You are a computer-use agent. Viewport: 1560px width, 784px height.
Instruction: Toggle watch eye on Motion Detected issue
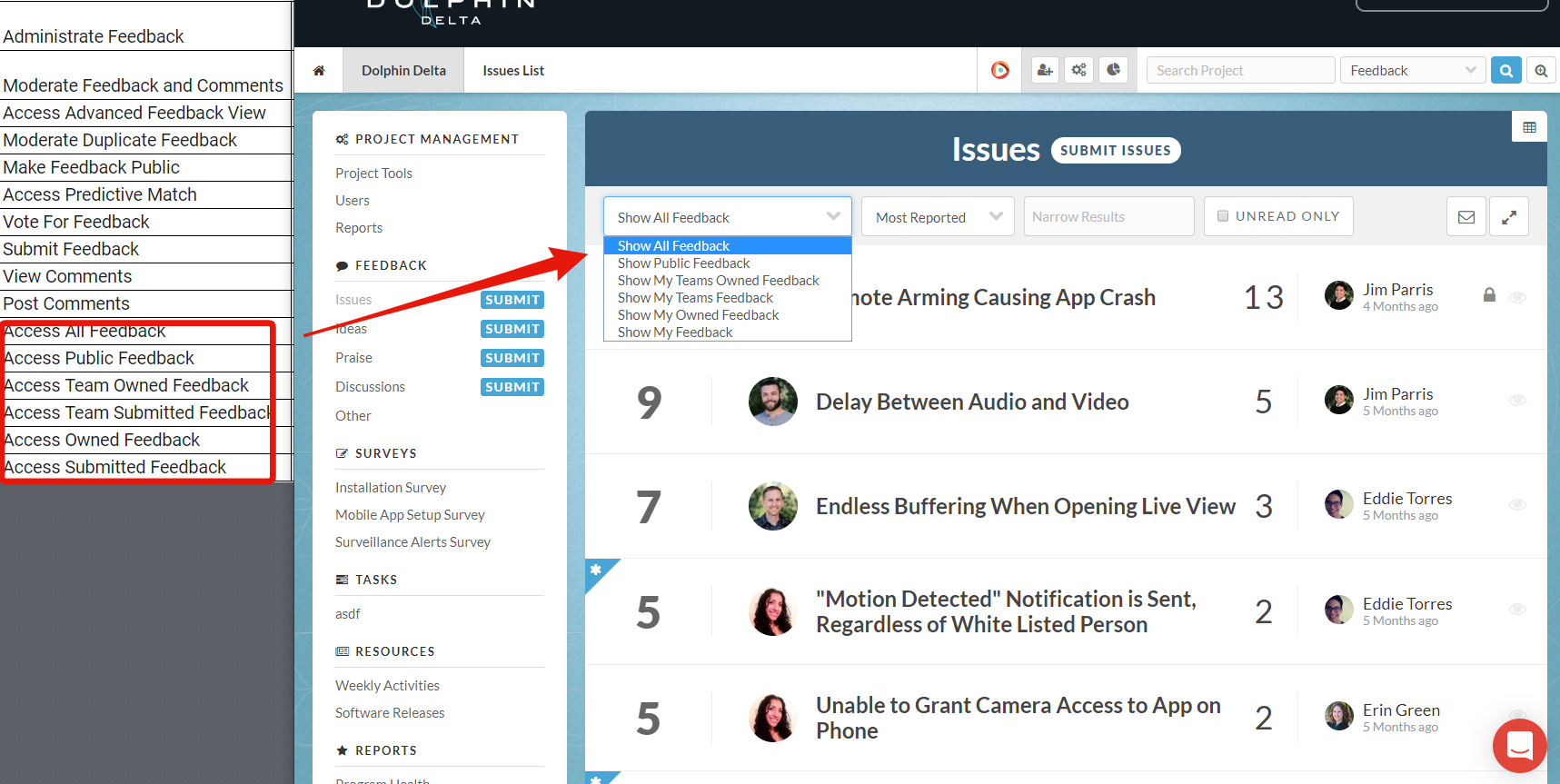coord(1517,609)
